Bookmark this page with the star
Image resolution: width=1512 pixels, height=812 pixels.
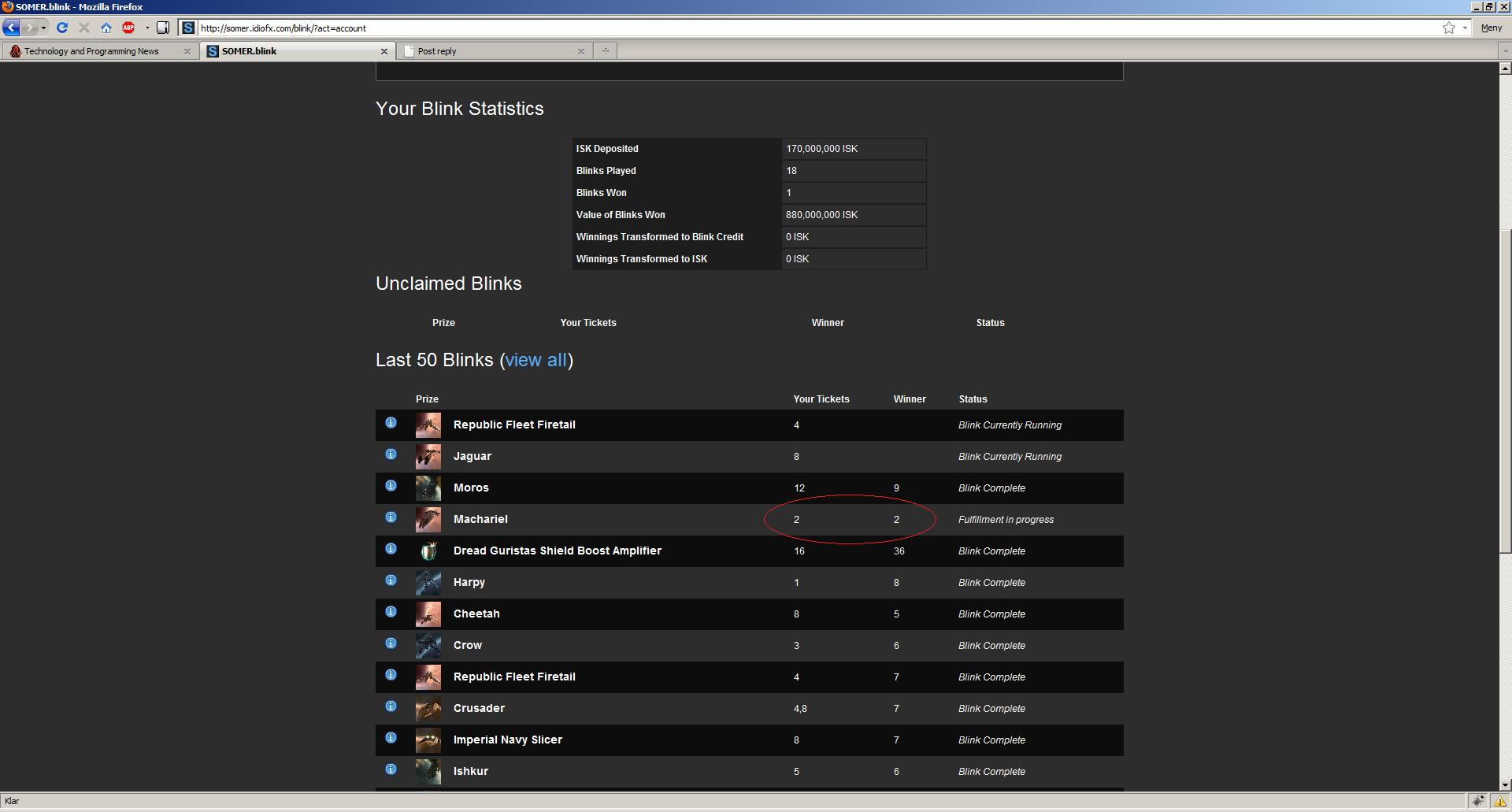(x=1448, y=28)
